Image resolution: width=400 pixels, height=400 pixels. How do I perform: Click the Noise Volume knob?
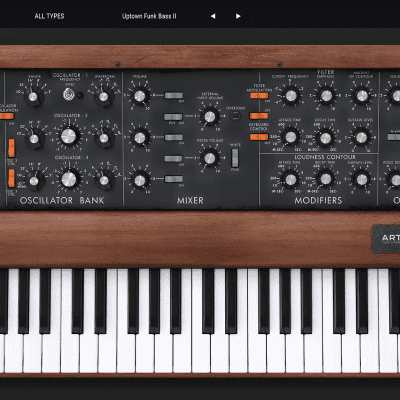[210, 158]
